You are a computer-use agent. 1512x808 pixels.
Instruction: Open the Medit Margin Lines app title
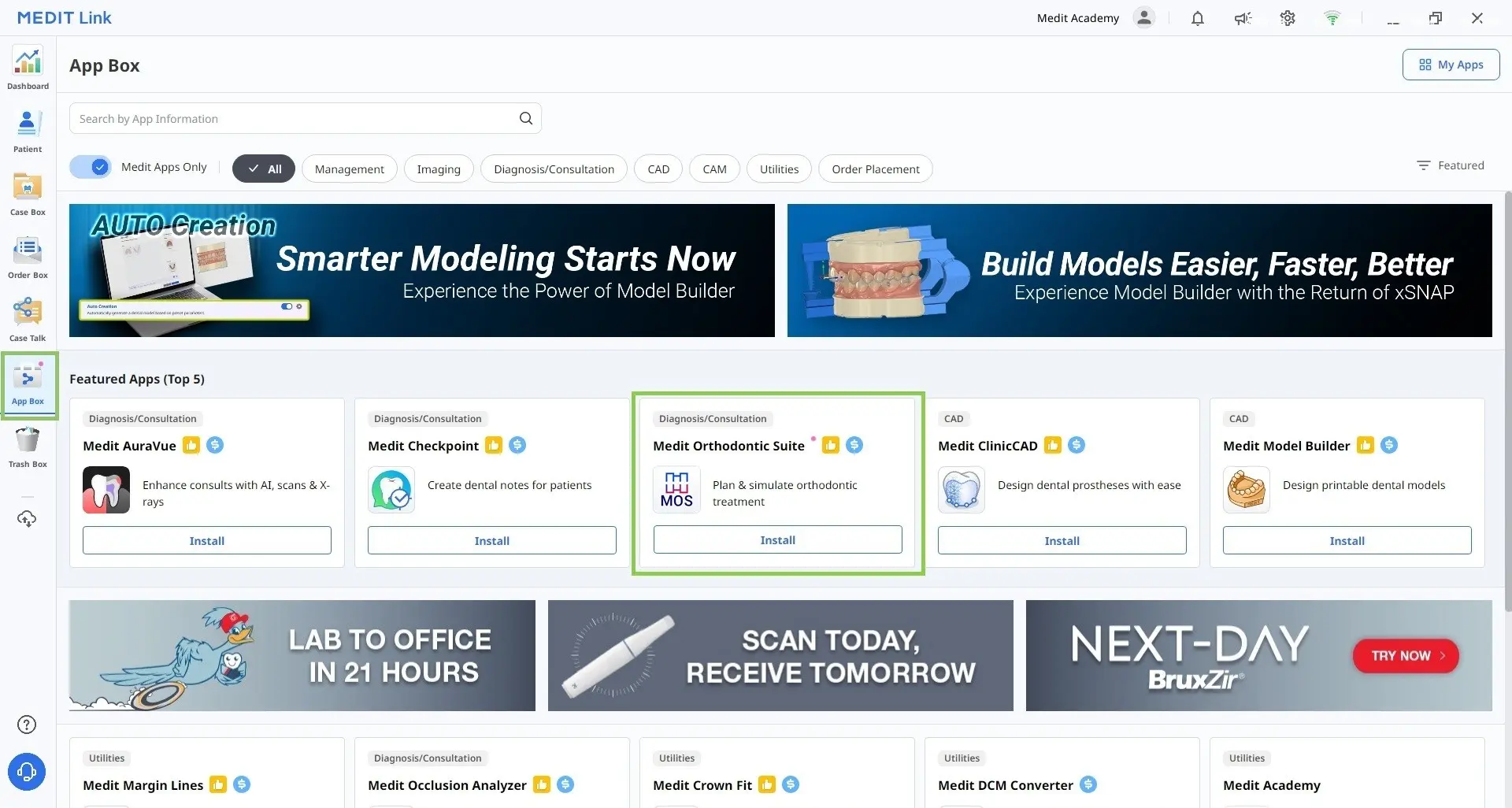[143, 785]
